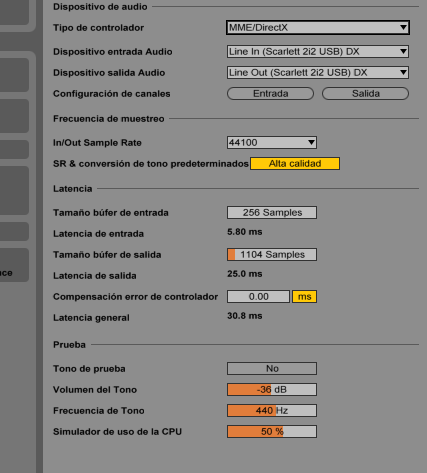Click the Configuración de canales label
This screenshot has height=473, width=427.
[112, 94]
